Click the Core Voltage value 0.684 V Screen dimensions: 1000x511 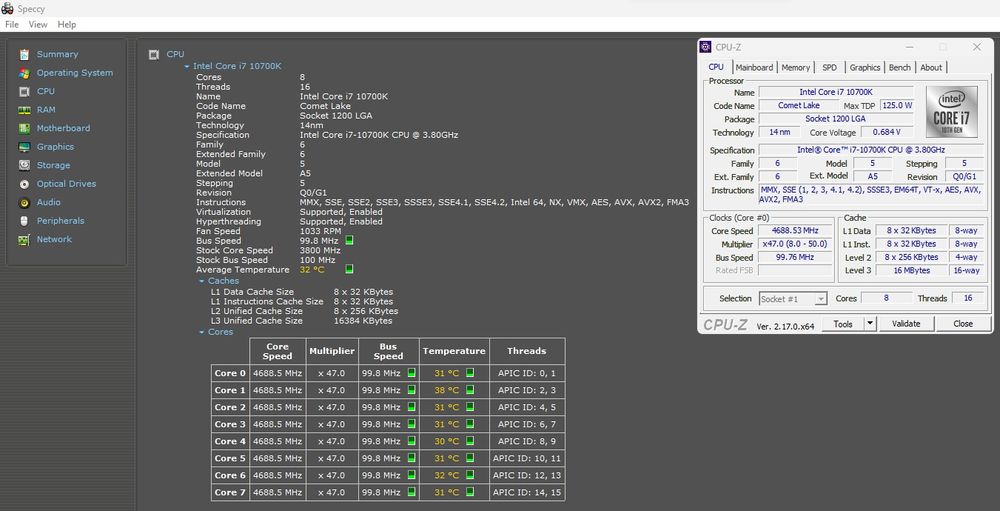886,133
